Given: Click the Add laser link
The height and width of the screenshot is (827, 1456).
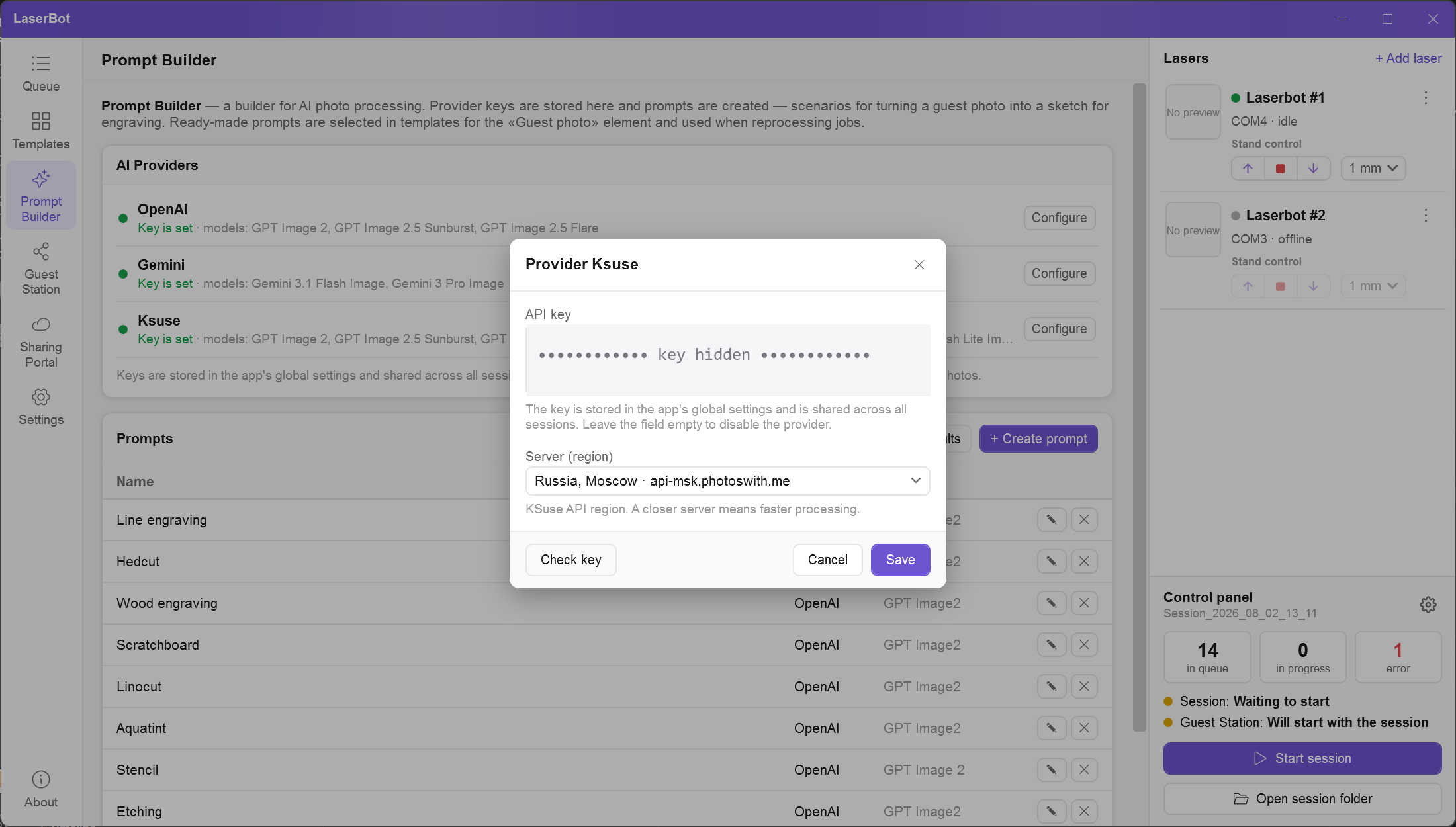Looking at the screenshot, I should pos(1408,58).
